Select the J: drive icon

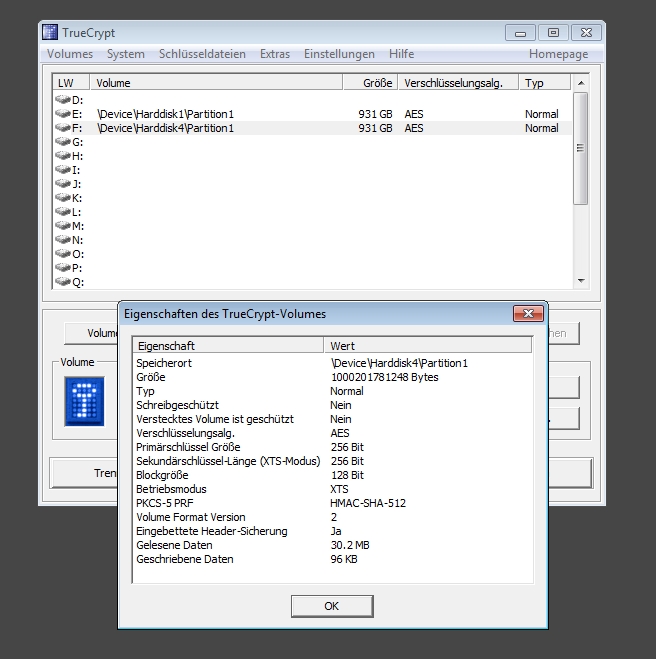[63, 184]
